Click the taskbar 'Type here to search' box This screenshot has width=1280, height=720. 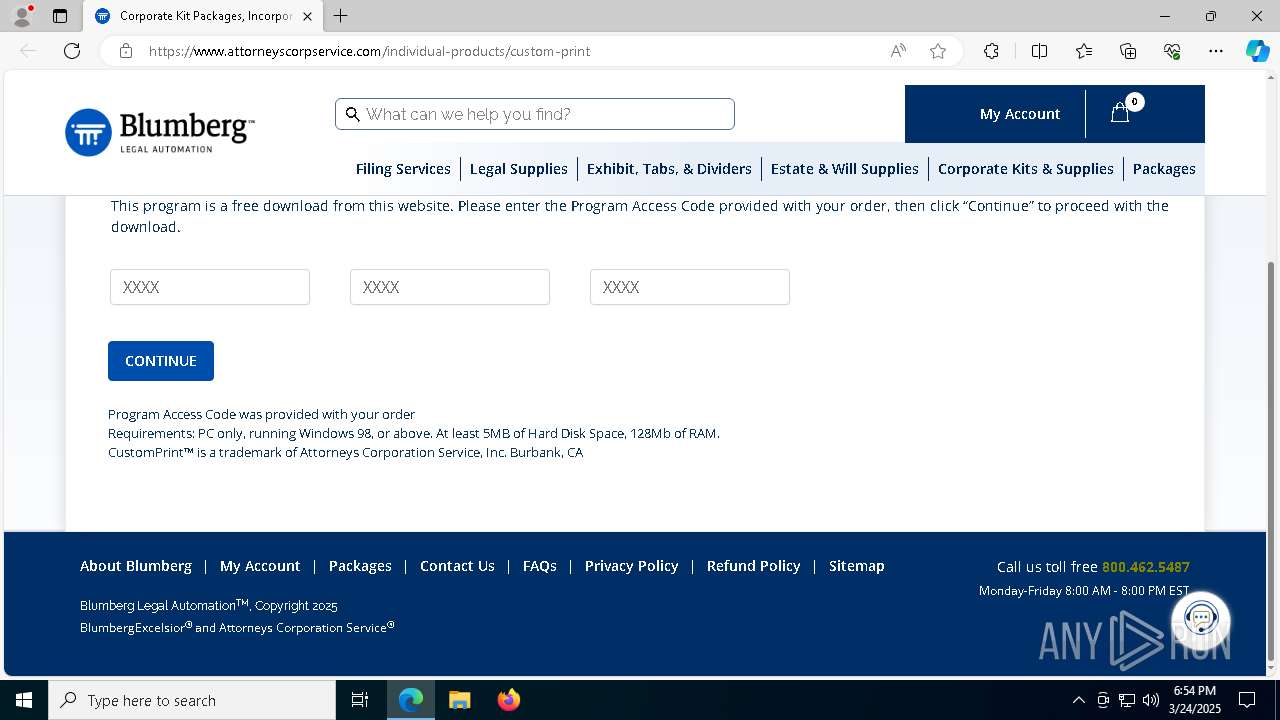click(192, 700)
